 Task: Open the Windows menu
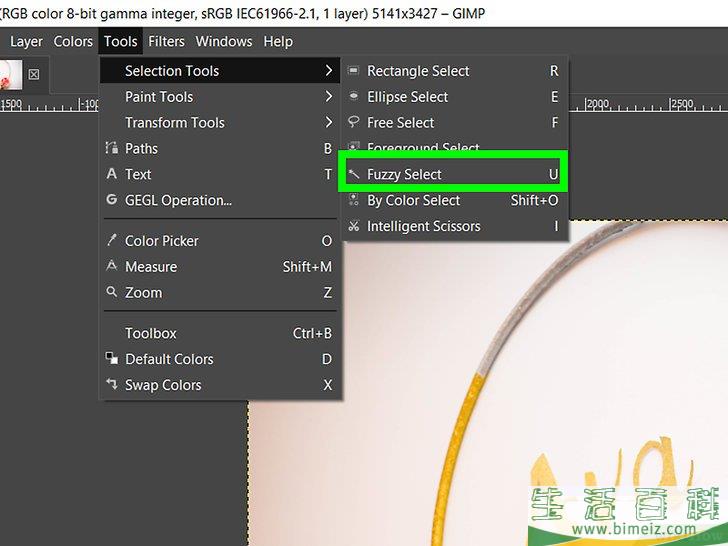click(x=224, y=41)
